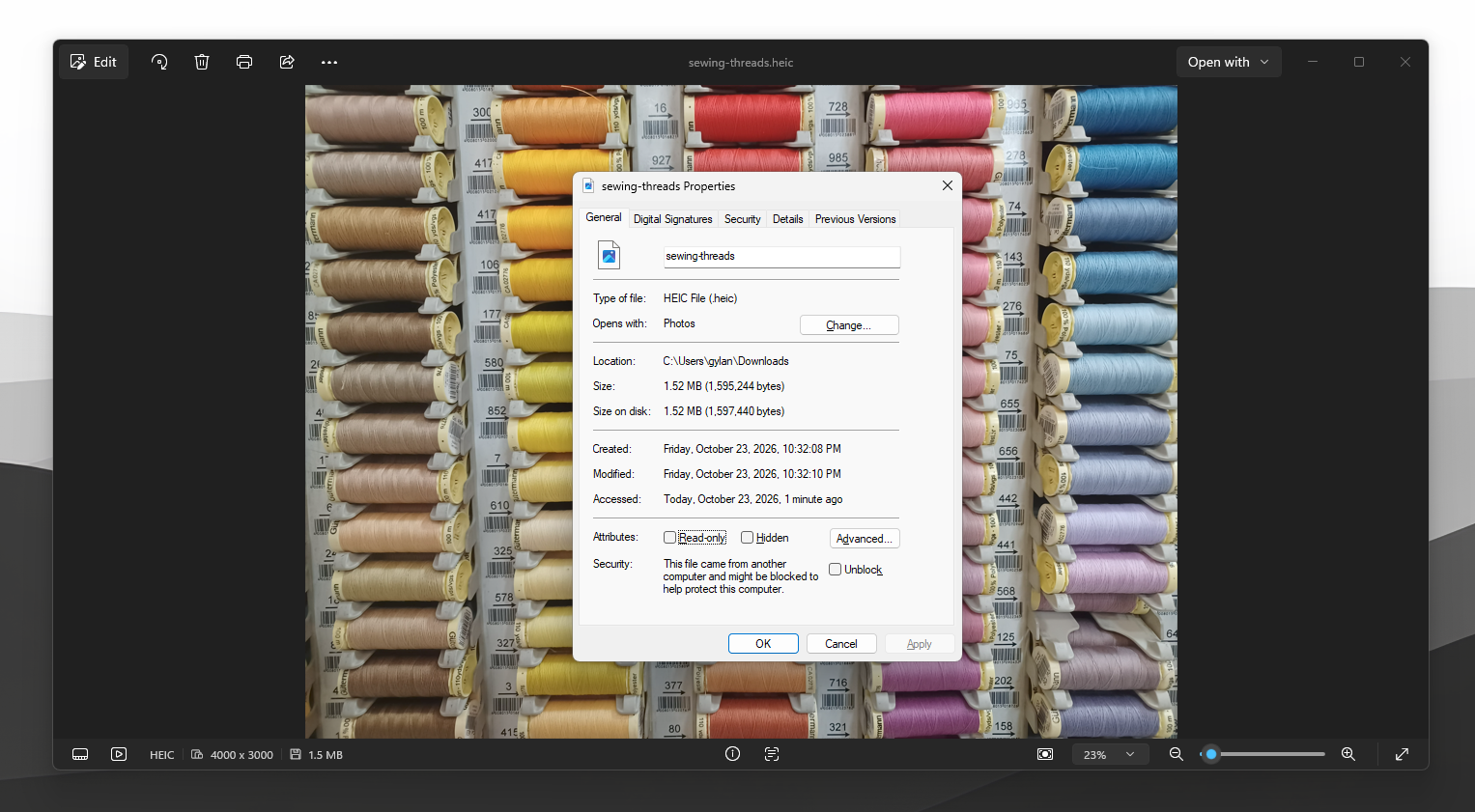The image size is (1475, 812).
Task: Tick the Hidden attribute checkbox
Action: pyautogui.click(x=747, y=538)
